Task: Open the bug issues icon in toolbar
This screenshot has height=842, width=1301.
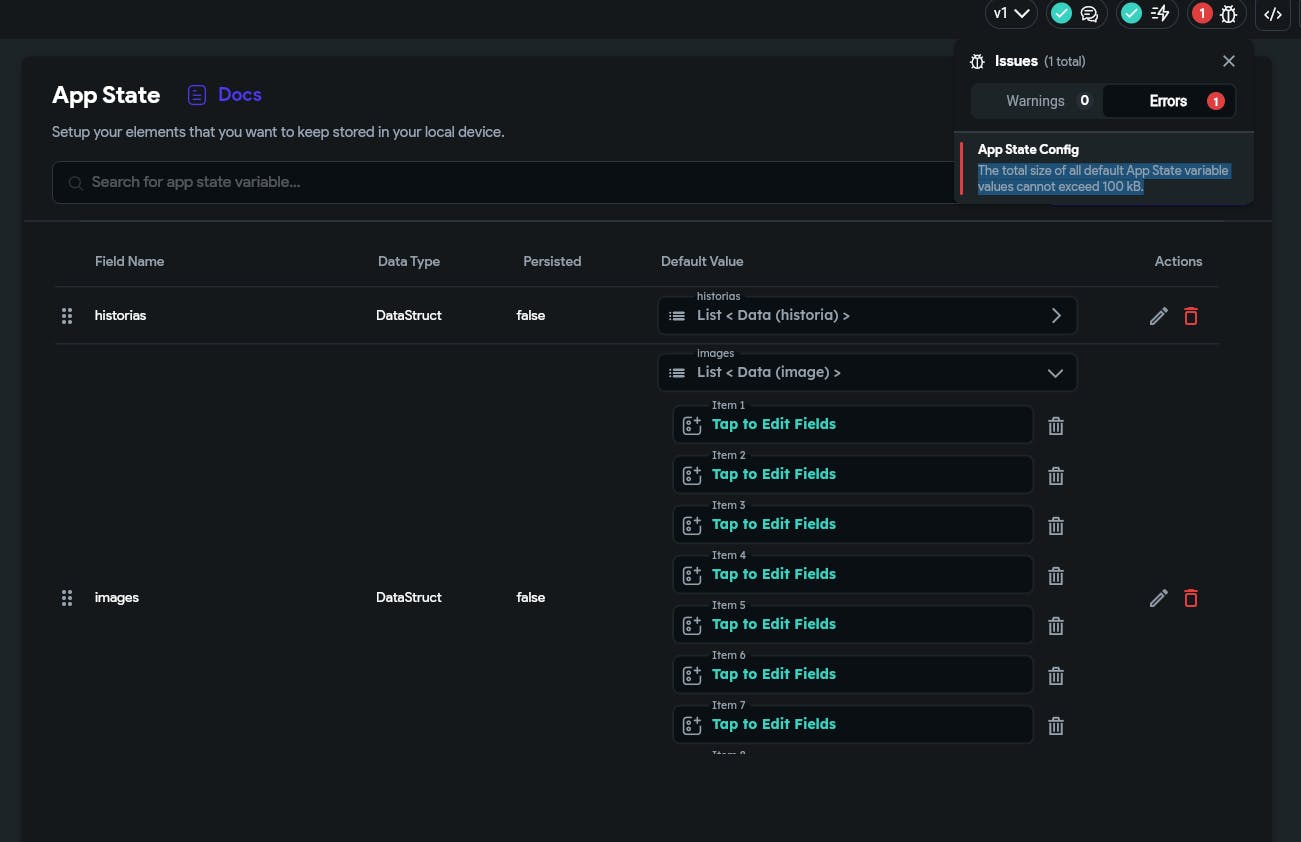Action: coord(1229,14)
